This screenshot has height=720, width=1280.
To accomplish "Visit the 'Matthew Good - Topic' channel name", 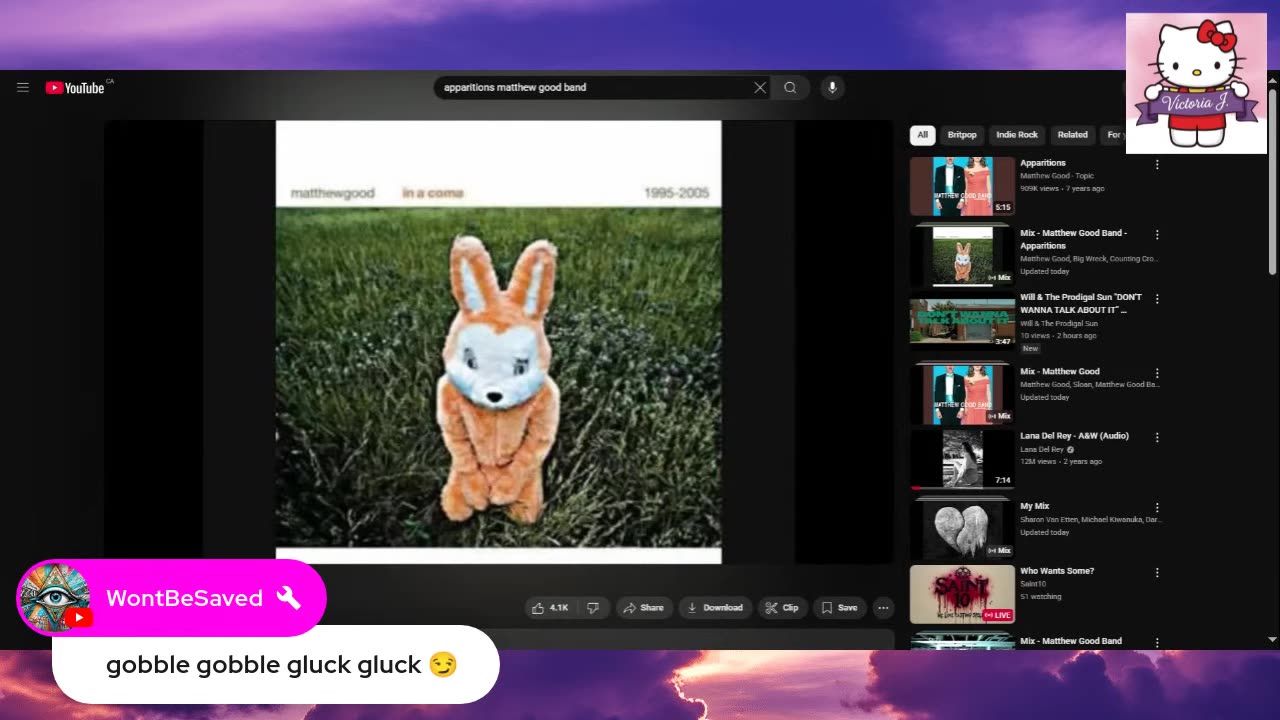I will pos(1057,176).
